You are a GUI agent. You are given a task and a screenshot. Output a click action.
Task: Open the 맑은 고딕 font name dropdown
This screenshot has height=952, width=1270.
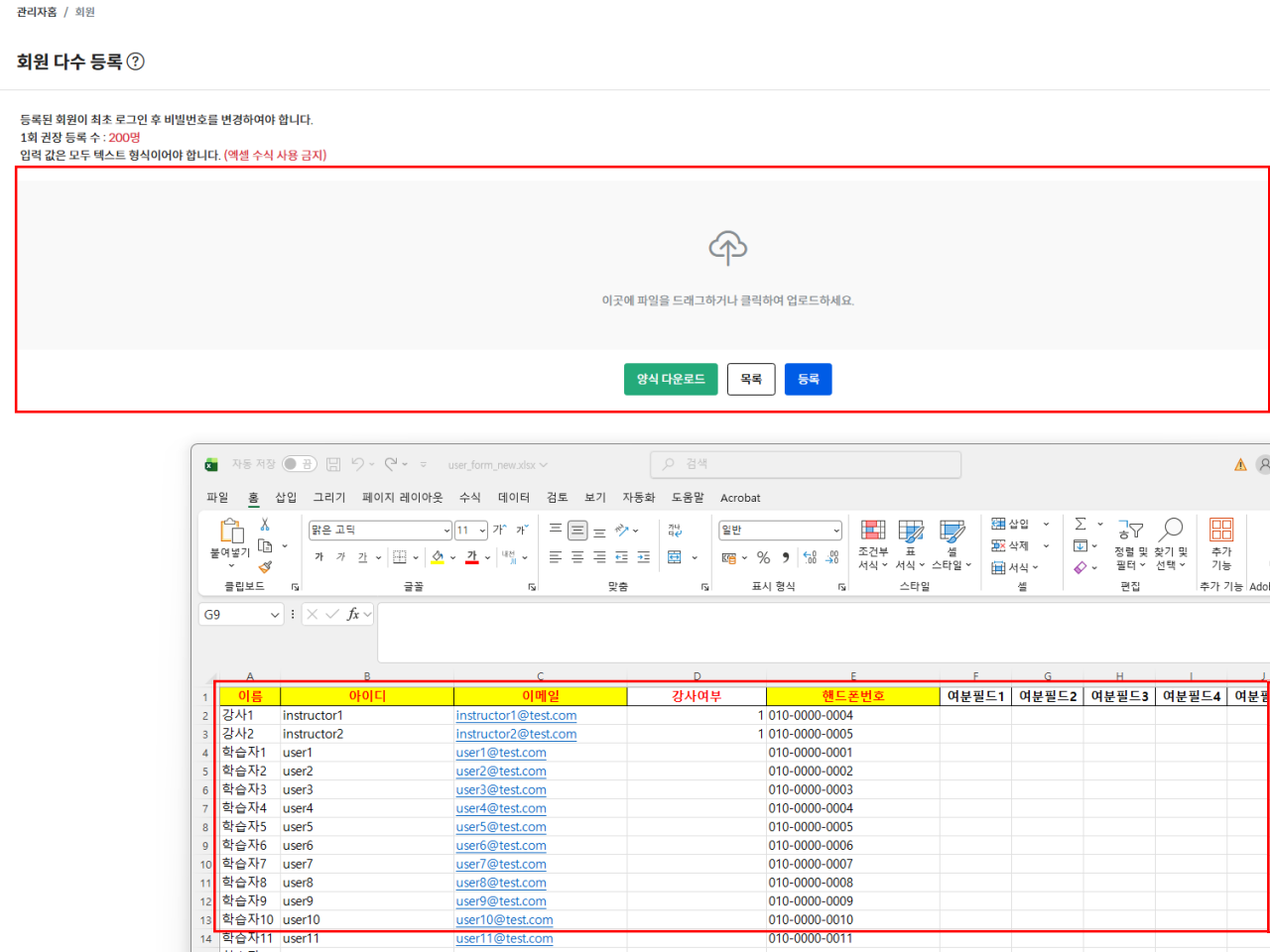pyautogui.click(x=446, y=531)
